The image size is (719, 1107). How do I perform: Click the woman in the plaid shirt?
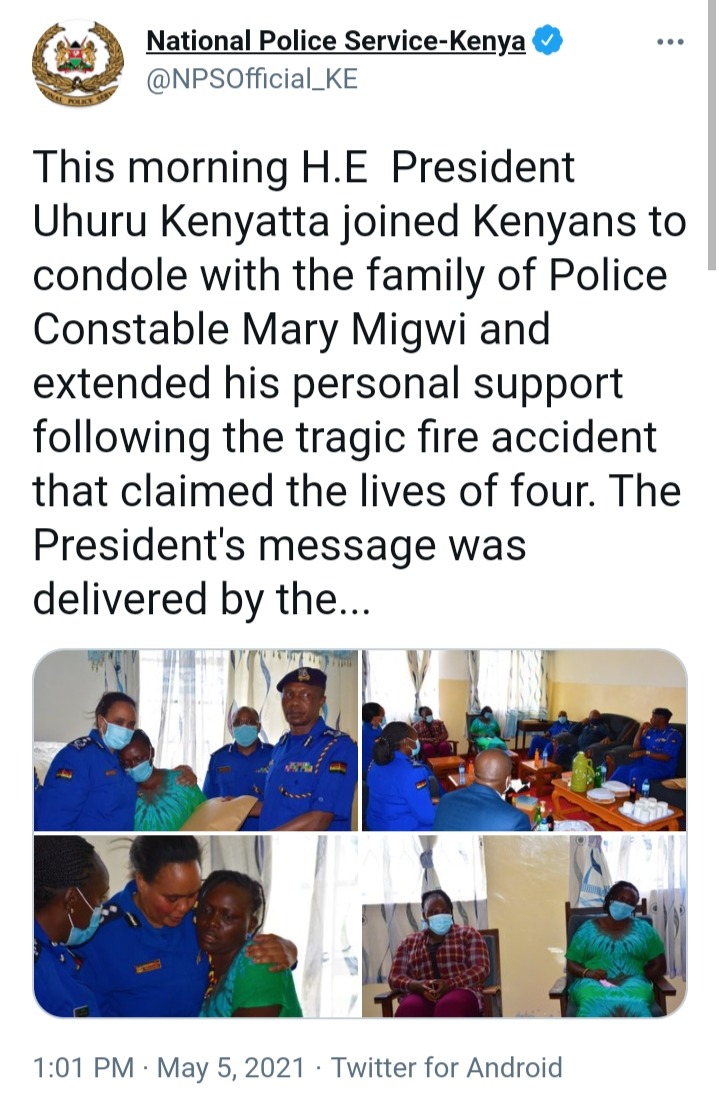[439, 953]
